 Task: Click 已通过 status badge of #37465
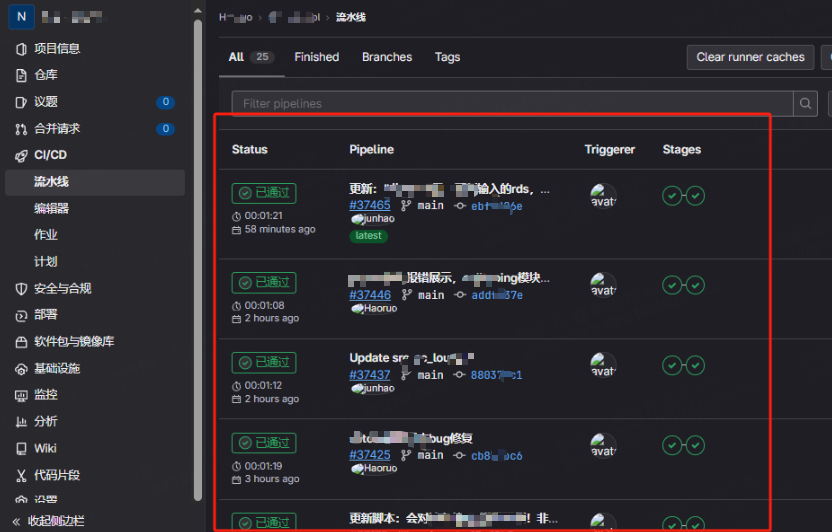click(264, 193)
